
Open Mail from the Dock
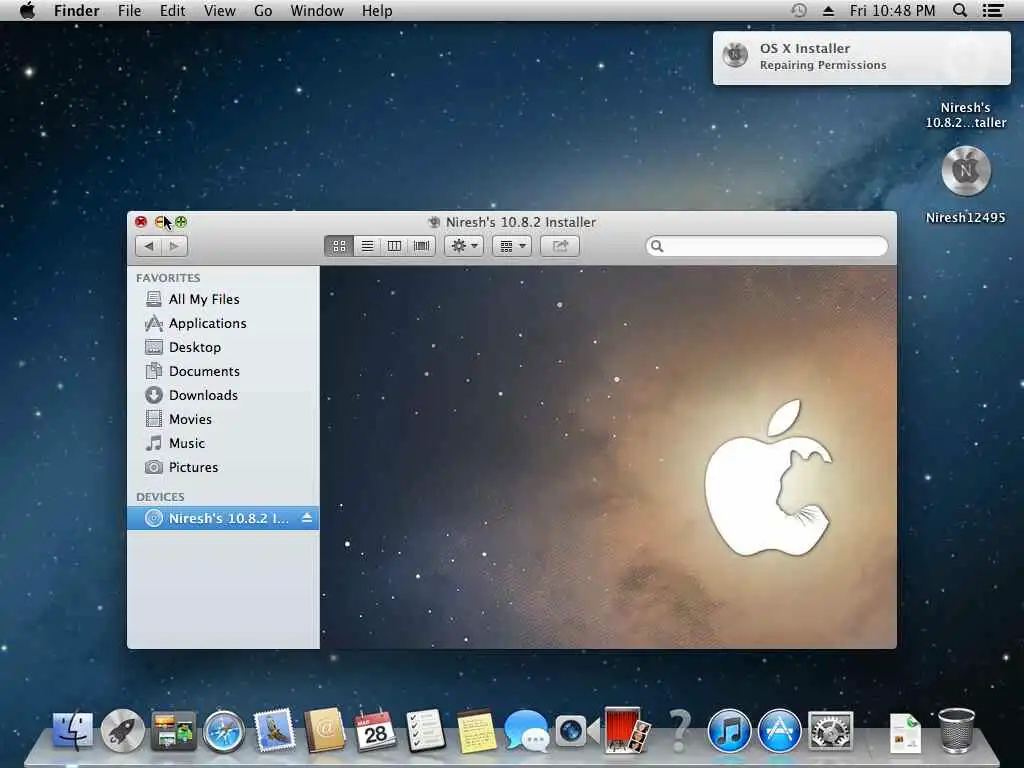[x=274, y=730]
